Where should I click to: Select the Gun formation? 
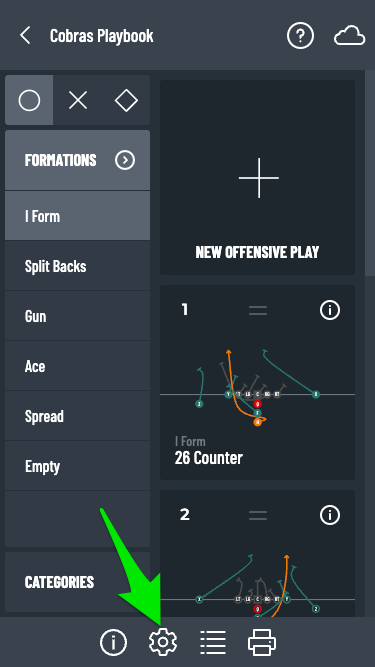77,316
